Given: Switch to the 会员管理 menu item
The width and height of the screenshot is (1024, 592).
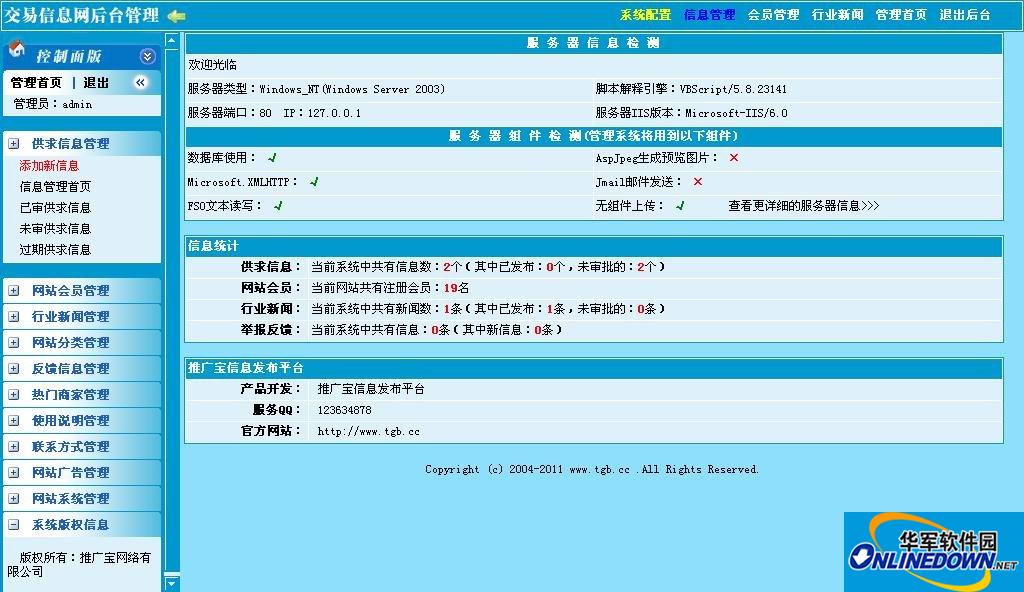Looking at the screenshot, I should [x=774, y=15].
